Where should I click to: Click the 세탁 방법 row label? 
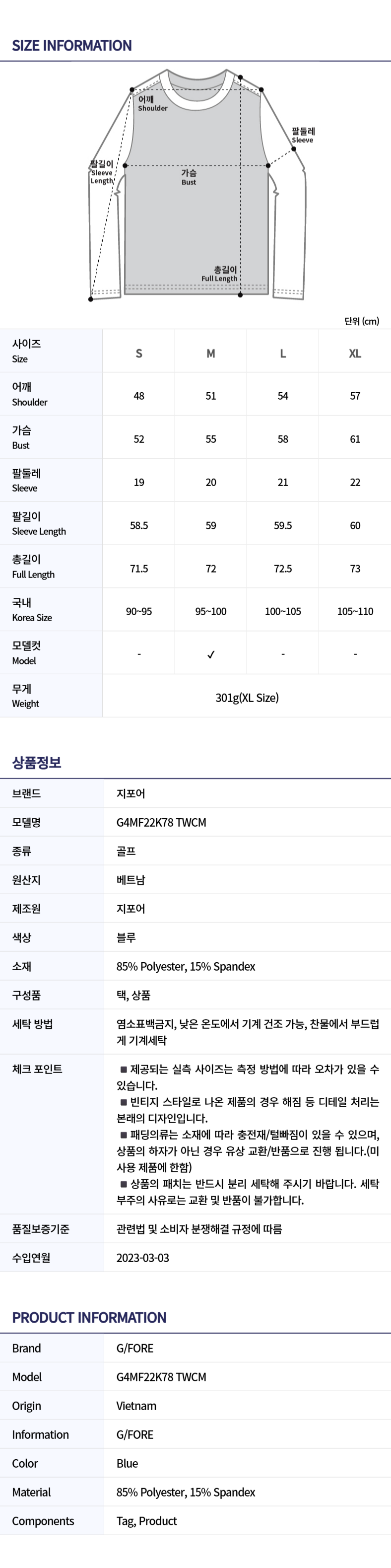pos(32,1024)
